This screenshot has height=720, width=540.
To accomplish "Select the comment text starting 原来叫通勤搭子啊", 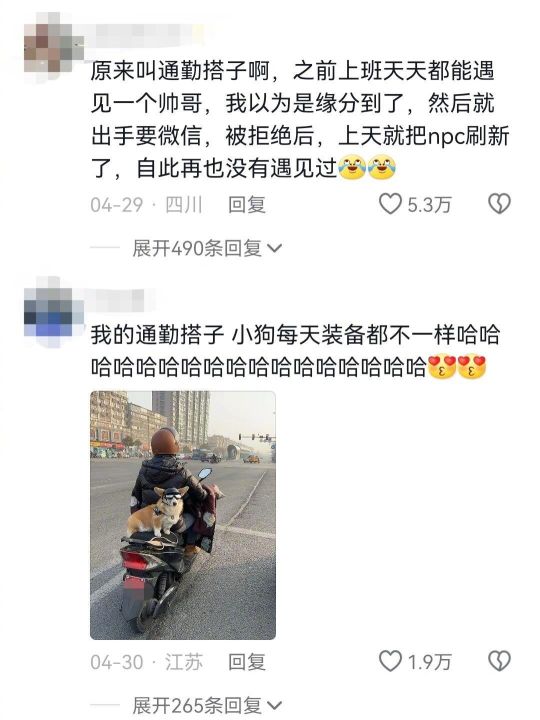I will pos(299,120).
